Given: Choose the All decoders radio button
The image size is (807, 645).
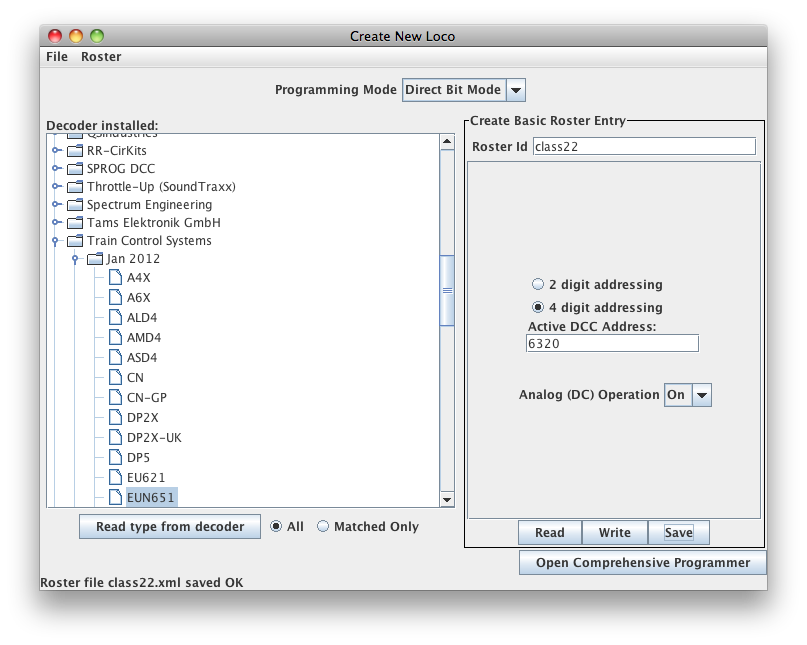Looking at the screenshot, I should click(x=276, y=526).
